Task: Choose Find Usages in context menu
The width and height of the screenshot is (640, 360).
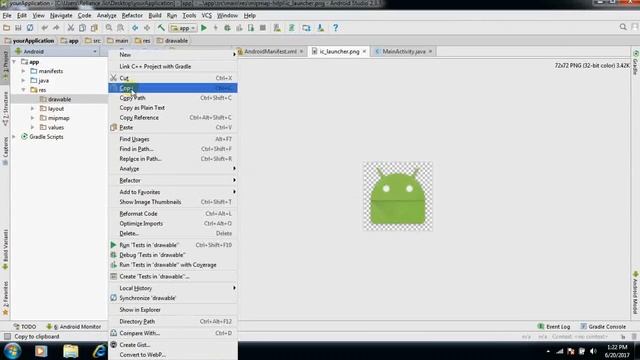Action: [x=173, y=139]
